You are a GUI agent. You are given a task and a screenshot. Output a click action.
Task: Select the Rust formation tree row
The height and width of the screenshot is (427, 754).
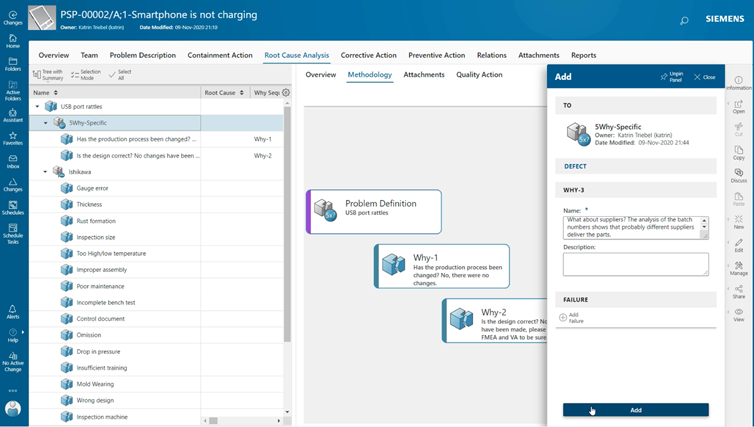pos(156,221)
